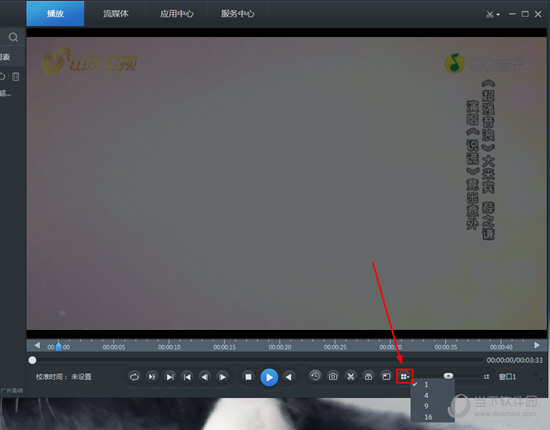550x430 pixels.
Task: Click the playback progress slider handle
Action: pyautogui.click(x=32, y=360)
